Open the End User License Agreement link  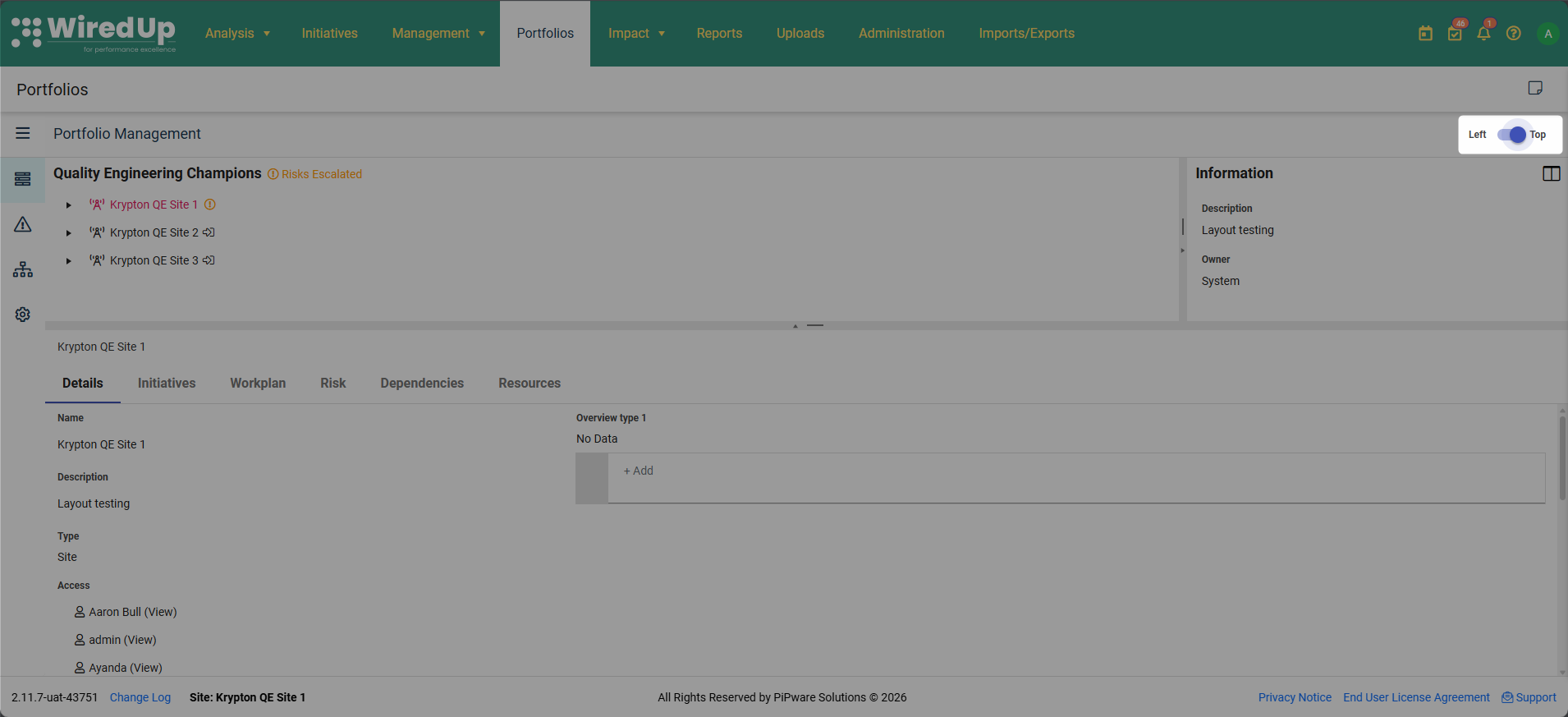pyautogui.click(x=1416, y=697)
